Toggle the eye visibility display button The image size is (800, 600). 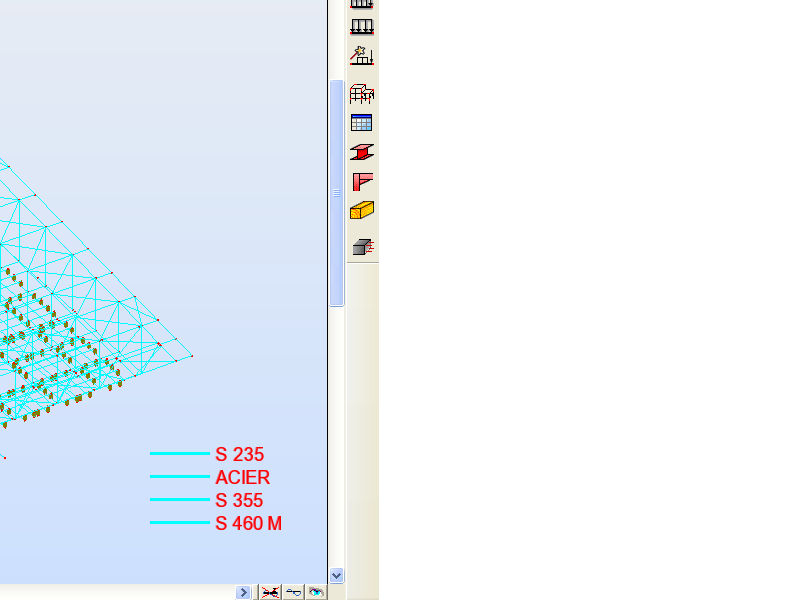(x=316, y=592)
